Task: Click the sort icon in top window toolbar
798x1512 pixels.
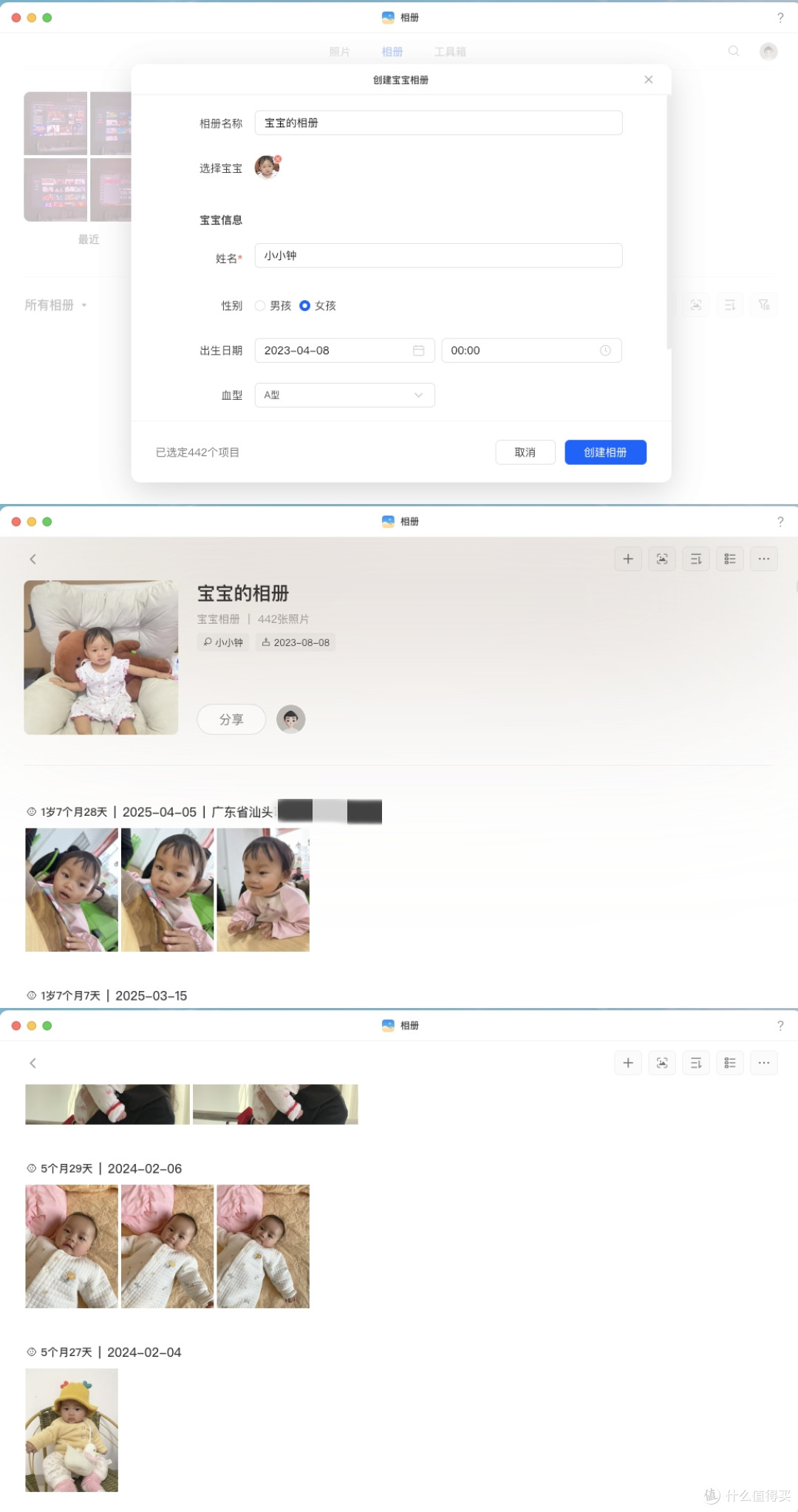Action: pos(730,305)
